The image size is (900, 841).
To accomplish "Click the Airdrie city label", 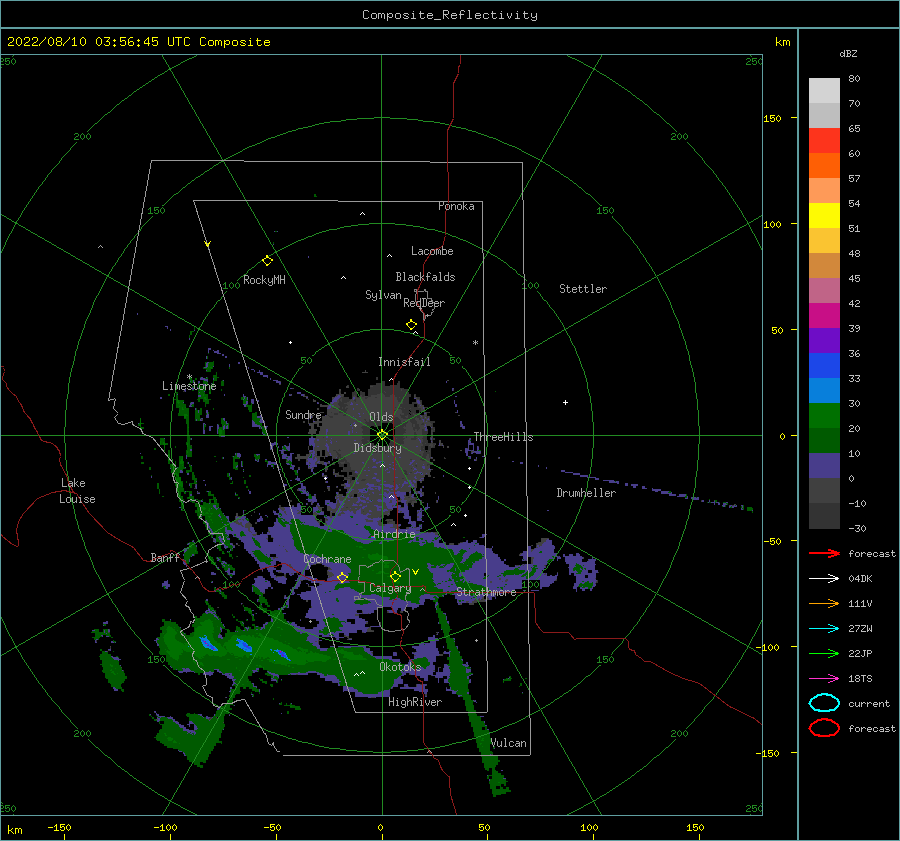I will click(394, 534).
